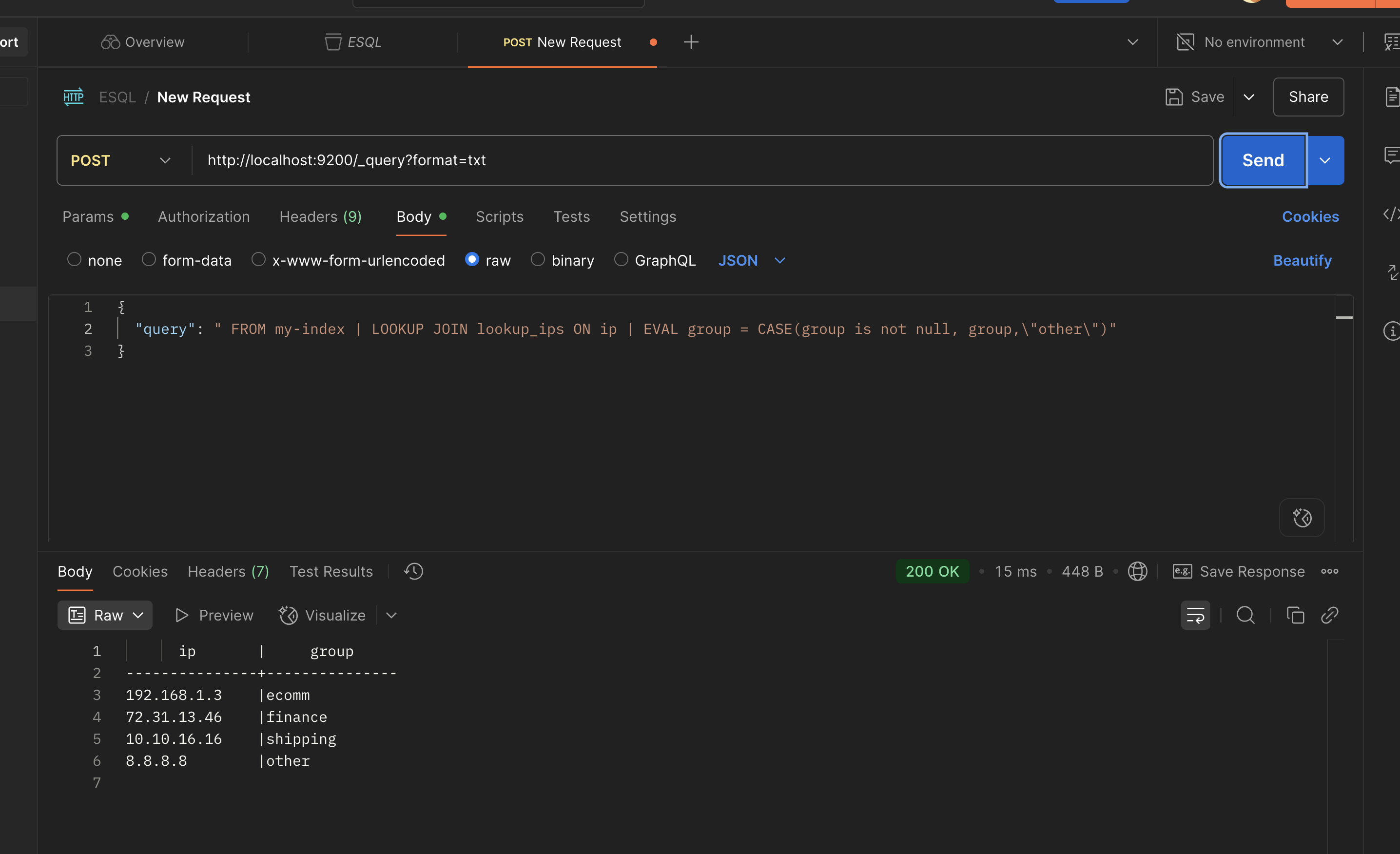
Task: Switch to the Authorization tab
Action: point(203,216)
